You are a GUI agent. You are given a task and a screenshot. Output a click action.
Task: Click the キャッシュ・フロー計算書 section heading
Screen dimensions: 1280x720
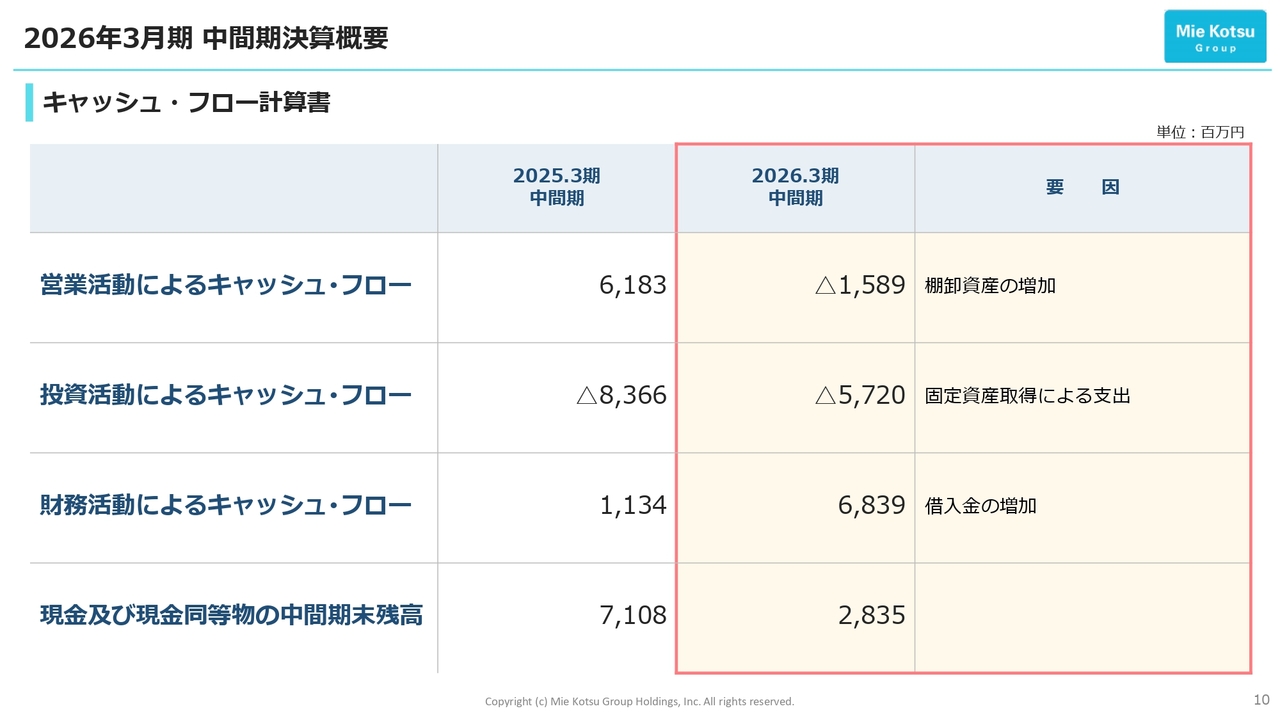[x=186, y=102]
